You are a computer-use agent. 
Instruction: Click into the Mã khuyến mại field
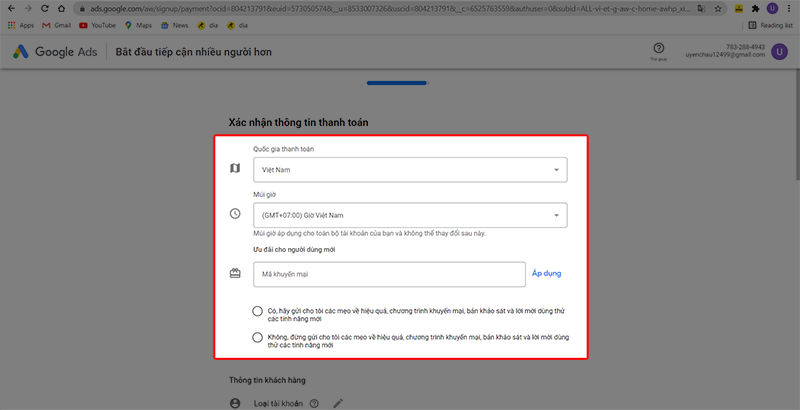coord(388,274)
